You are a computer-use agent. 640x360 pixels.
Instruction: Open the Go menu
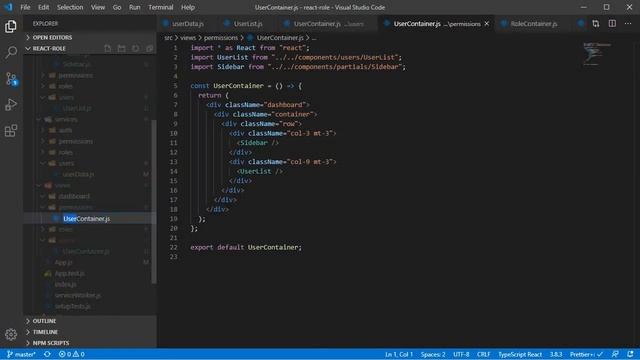pyautogui.click(x=117, y=7)
